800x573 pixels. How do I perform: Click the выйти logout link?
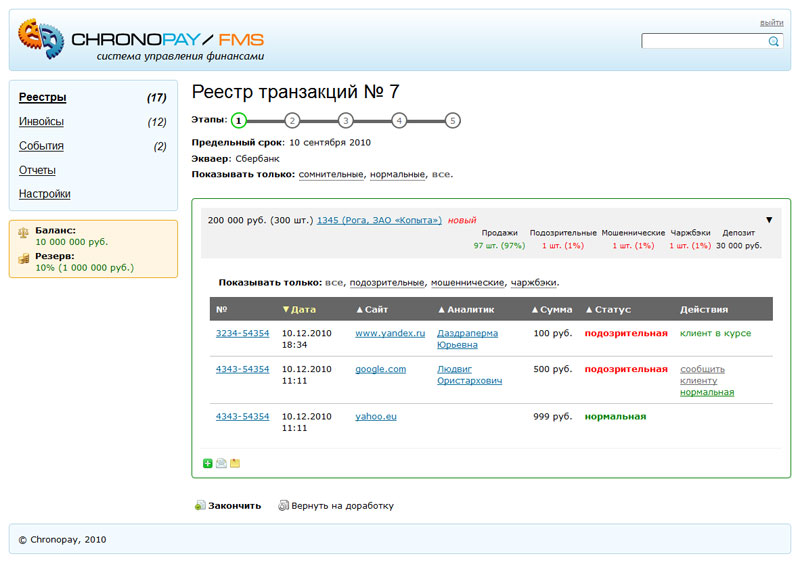(x=771, y=22)
